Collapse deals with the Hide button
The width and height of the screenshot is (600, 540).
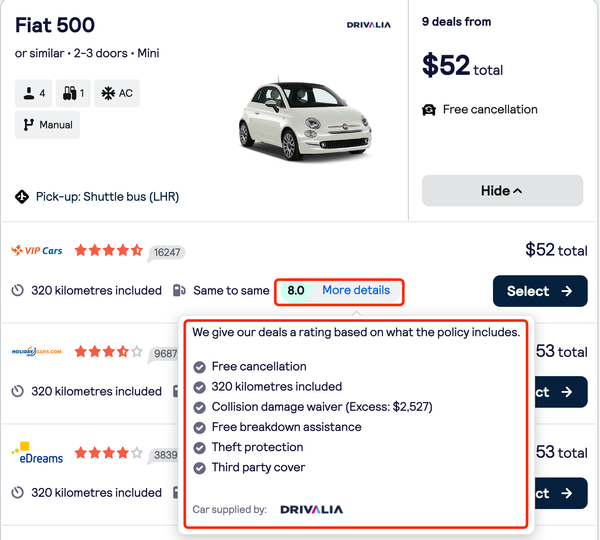pos(502,191)
